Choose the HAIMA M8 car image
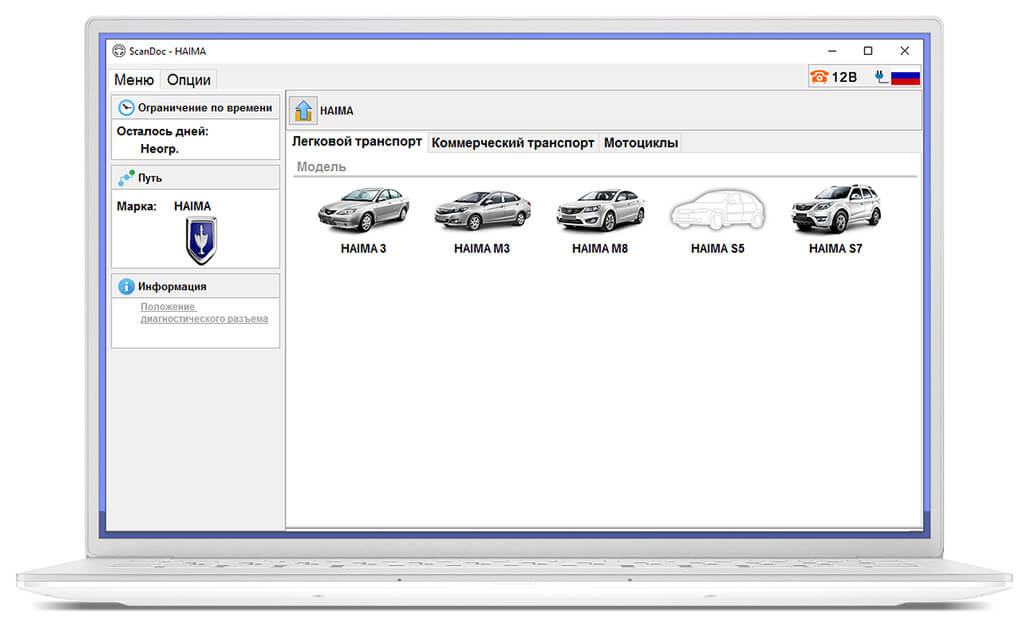This screenshot has width=1024, height=626. point(600,210)
